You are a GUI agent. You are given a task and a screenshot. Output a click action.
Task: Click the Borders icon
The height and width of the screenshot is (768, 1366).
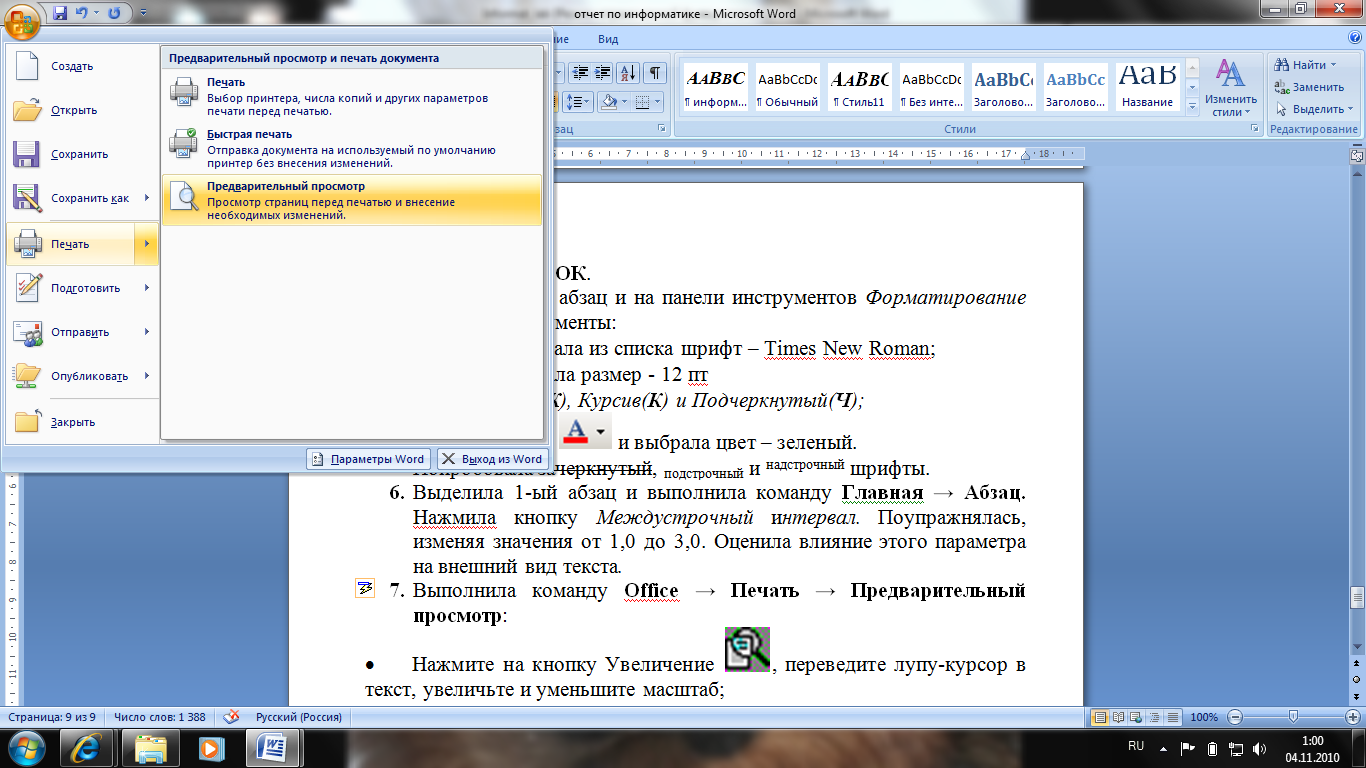[642, 102]
